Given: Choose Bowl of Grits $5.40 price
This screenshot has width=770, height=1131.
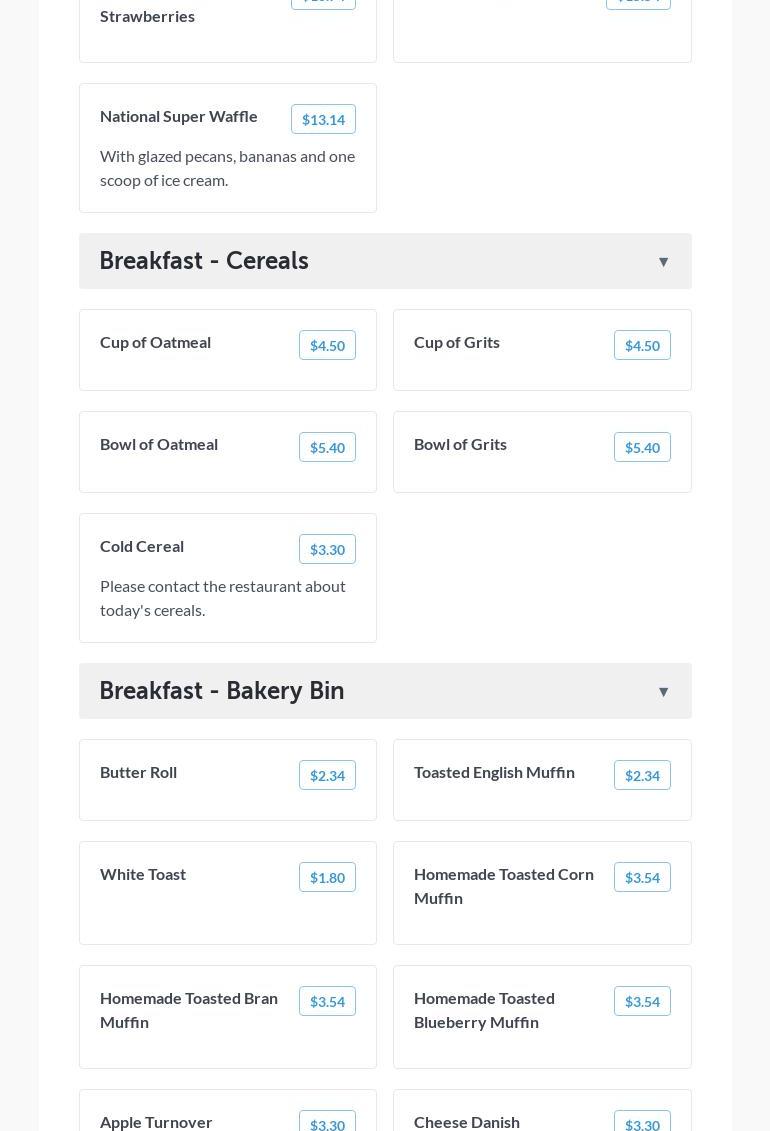Looking at the screenshot, I should tap(642, 447).
